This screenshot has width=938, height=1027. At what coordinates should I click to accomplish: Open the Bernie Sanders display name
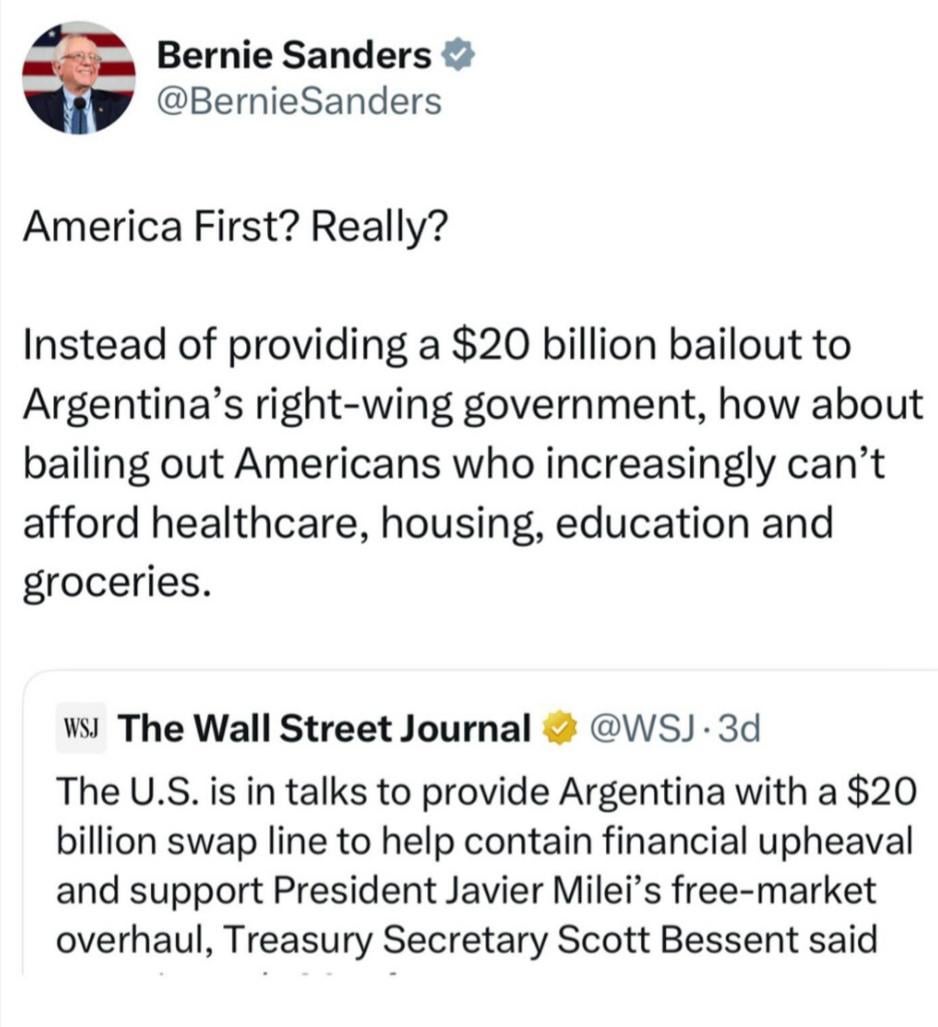click(x=294, y=55)
